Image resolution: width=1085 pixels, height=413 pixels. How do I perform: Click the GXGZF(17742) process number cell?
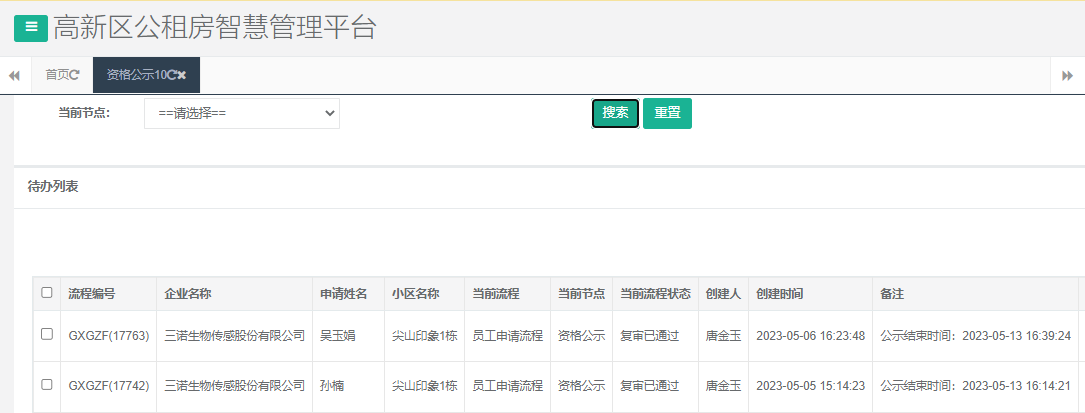(109, 386)
